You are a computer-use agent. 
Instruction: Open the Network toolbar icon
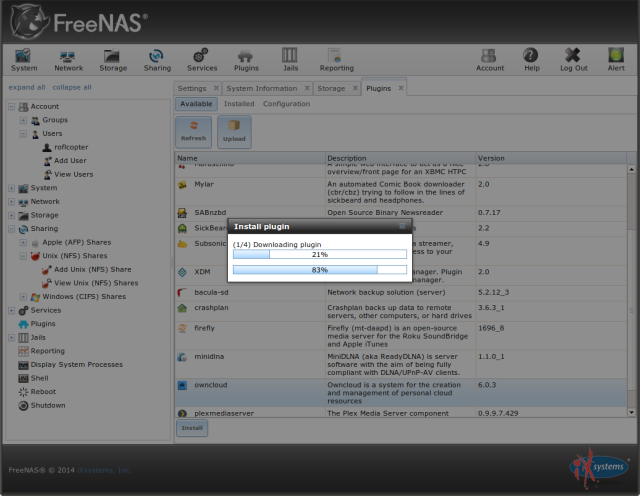click(68, 60)
